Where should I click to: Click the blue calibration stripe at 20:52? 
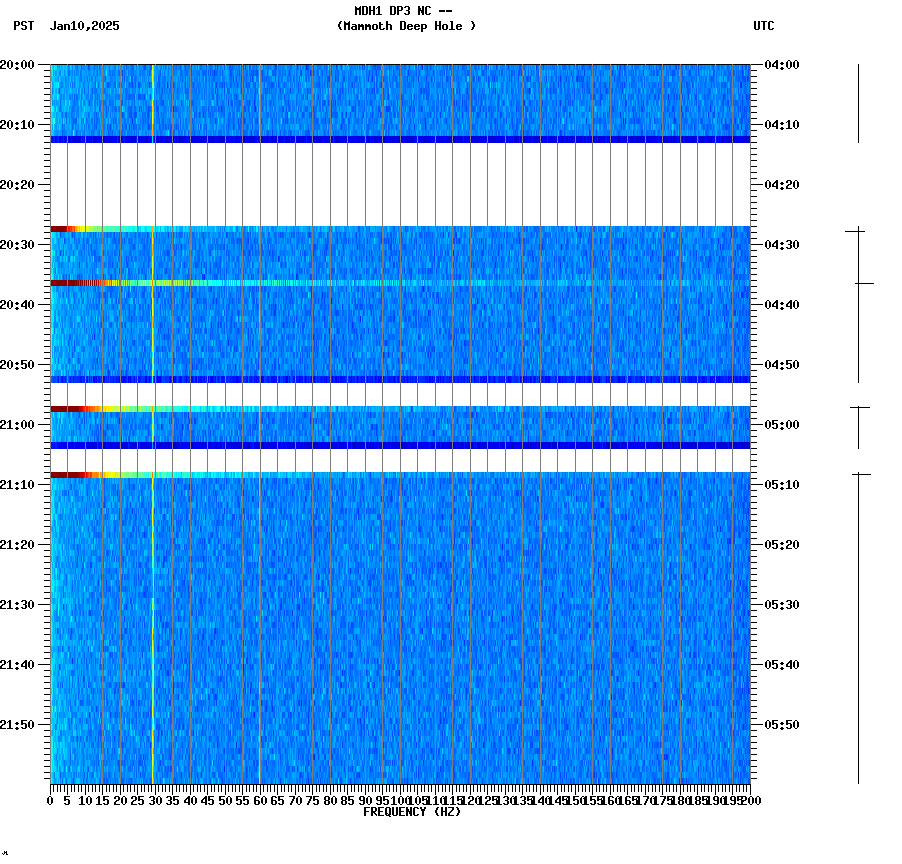tap(400, 377)
